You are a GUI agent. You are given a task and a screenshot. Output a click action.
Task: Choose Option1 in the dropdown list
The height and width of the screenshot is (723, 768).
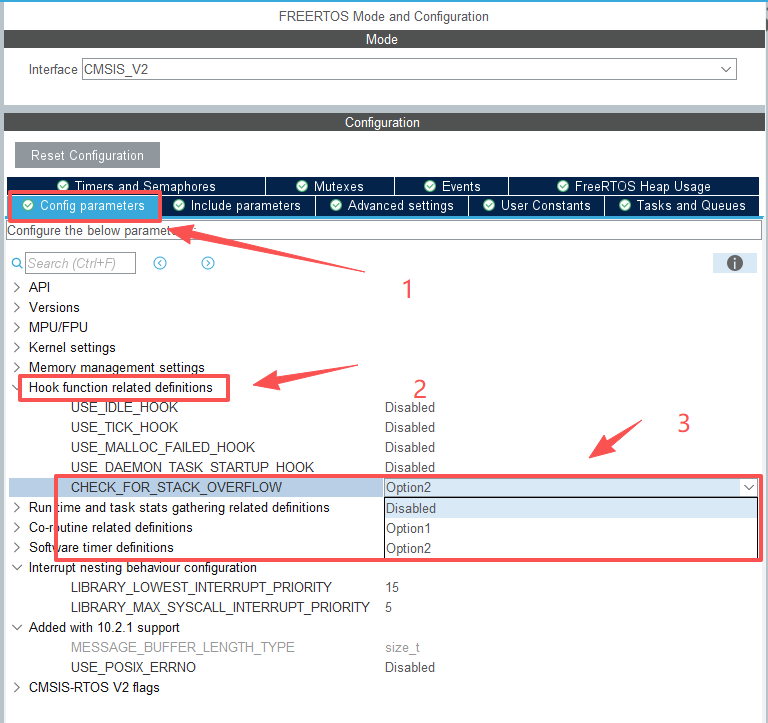[x=571, y=529]
